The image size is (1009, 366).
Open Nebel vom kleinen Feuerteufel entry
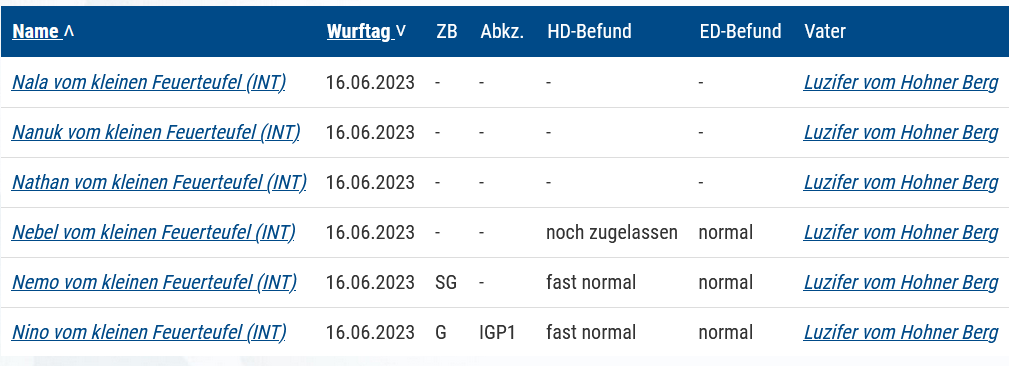tap(154, 232)
